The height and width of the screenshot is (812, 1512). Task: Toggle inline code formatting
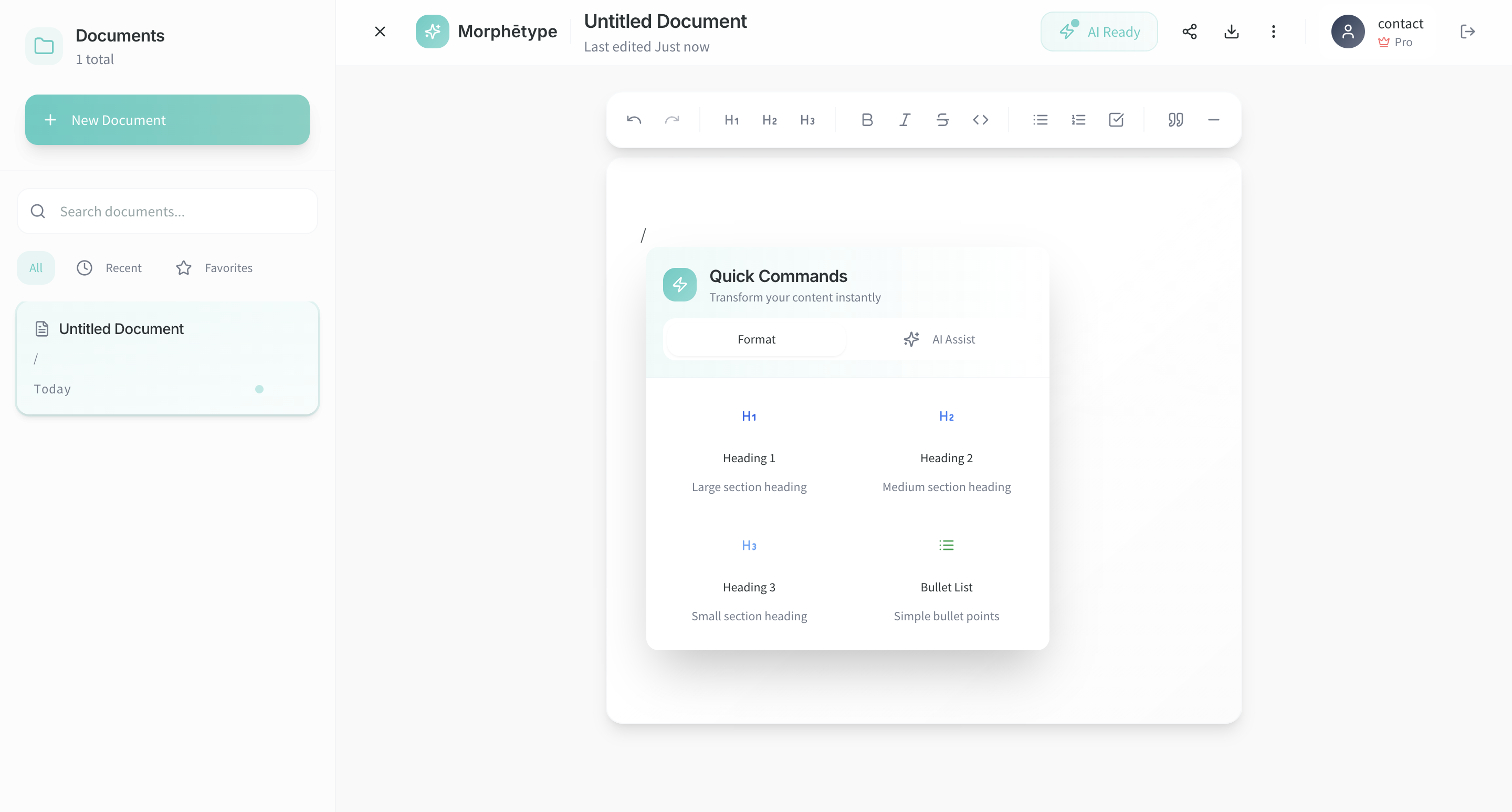[x=981, y=120]
